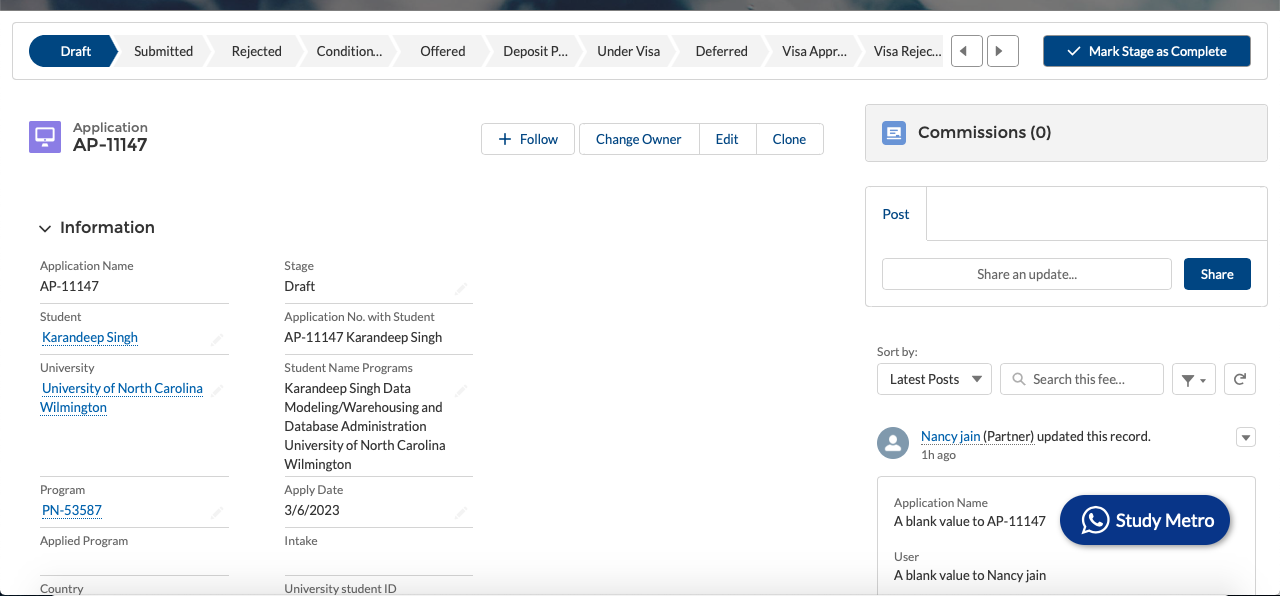Click the pencil icon beside Stage field
This screenshot has height=596, width=1280.
pyautogui.click(x=461, y=287)
